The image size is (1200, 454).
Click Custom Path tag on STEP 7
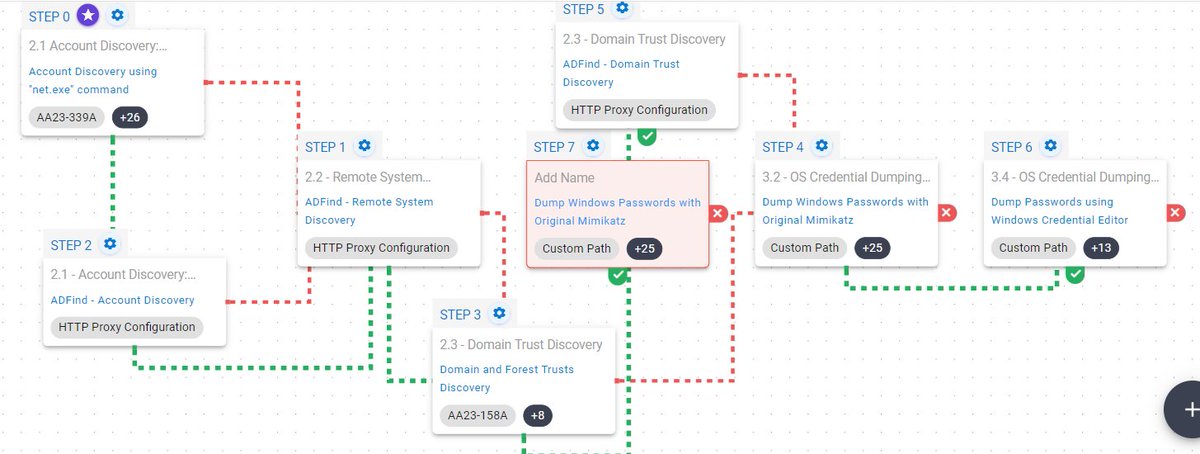point(577,248)
